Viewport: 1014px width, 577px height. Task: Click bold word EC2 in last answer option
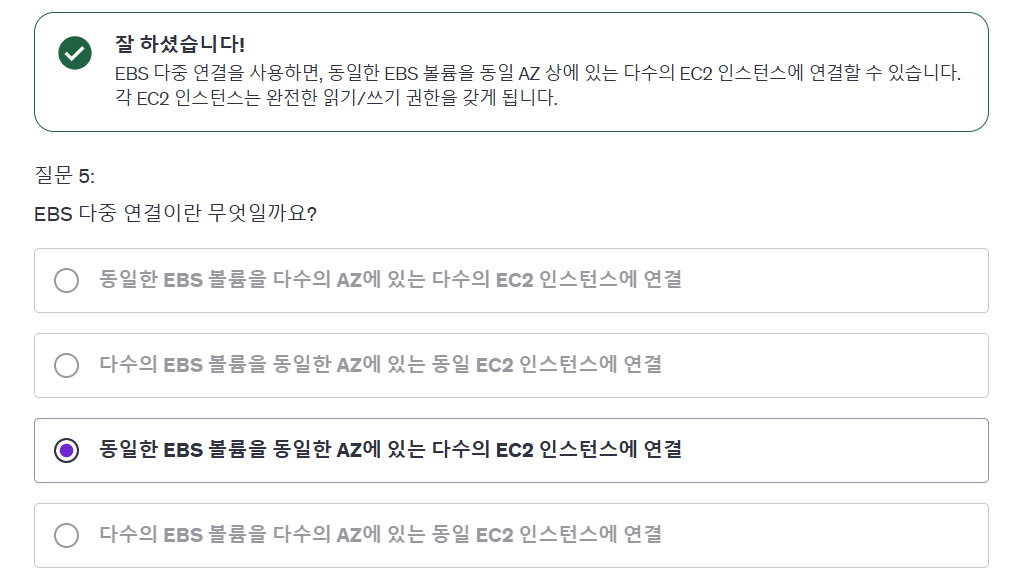495,535
